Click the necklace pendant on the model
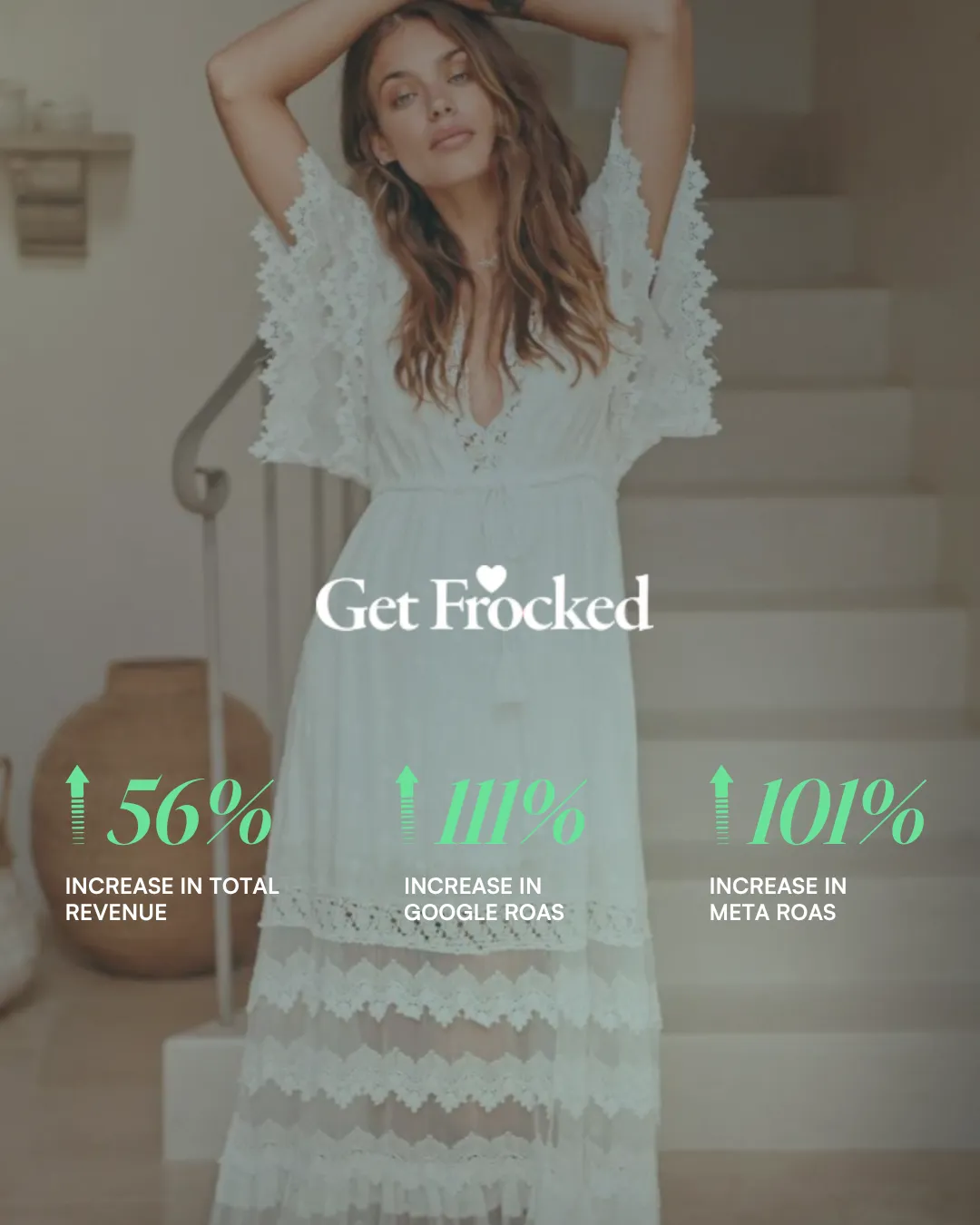Image resolution: width=980 pixels, height=1225 pixels. click(488, 260)
